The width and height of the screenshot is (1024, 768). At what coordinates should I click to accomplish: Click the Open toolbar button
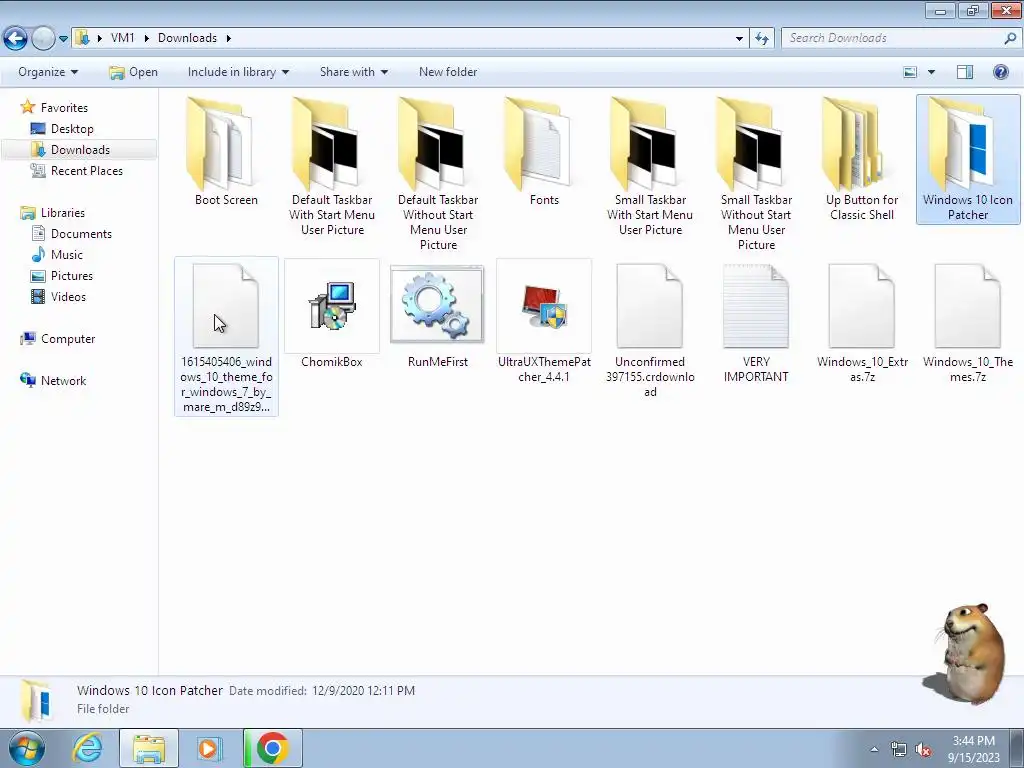133,72
